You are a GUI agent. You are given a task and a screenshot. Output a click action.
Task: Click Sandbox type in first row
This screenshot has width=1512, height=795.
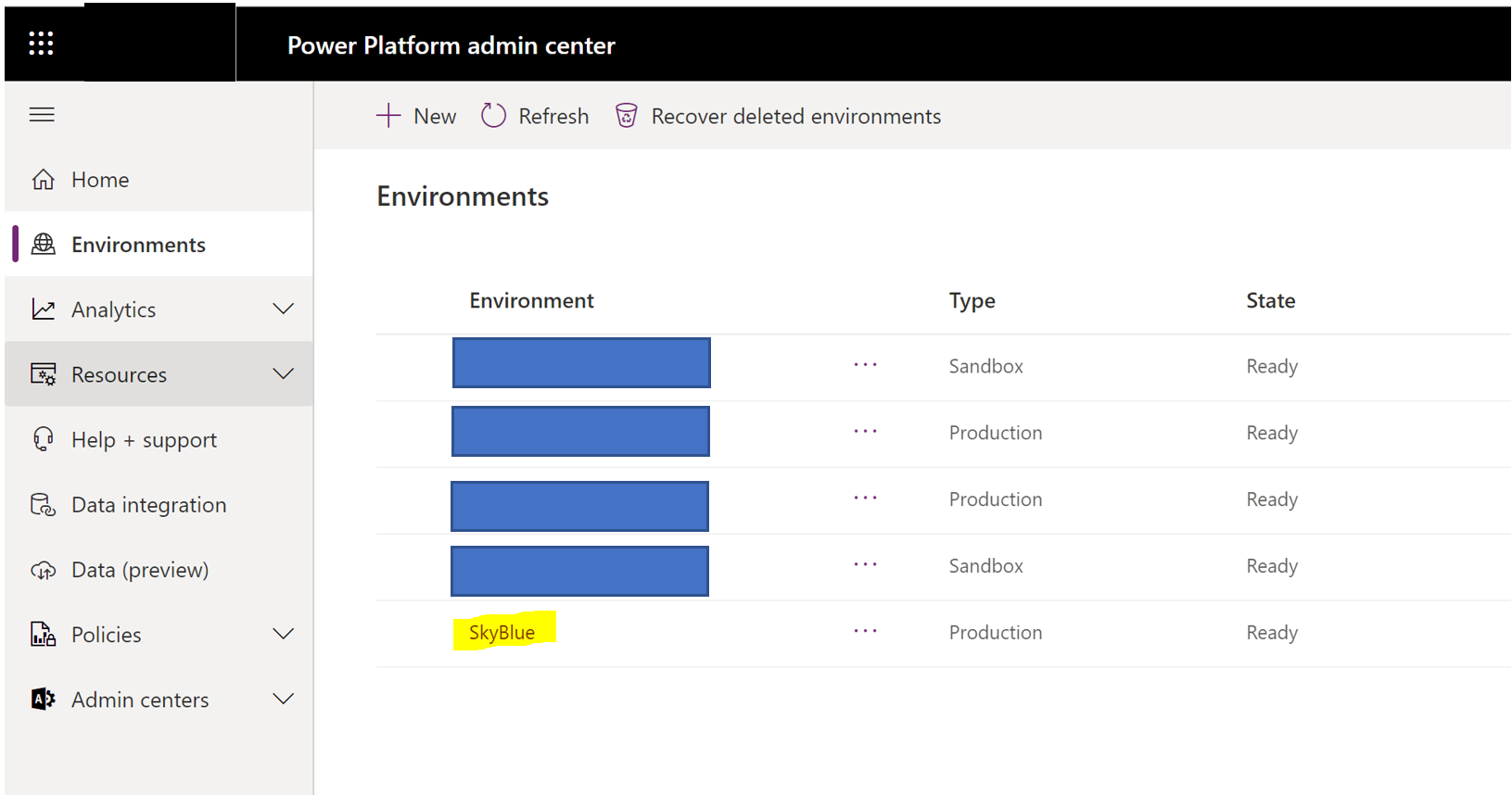pyautogui.click(x=985, y=366)
